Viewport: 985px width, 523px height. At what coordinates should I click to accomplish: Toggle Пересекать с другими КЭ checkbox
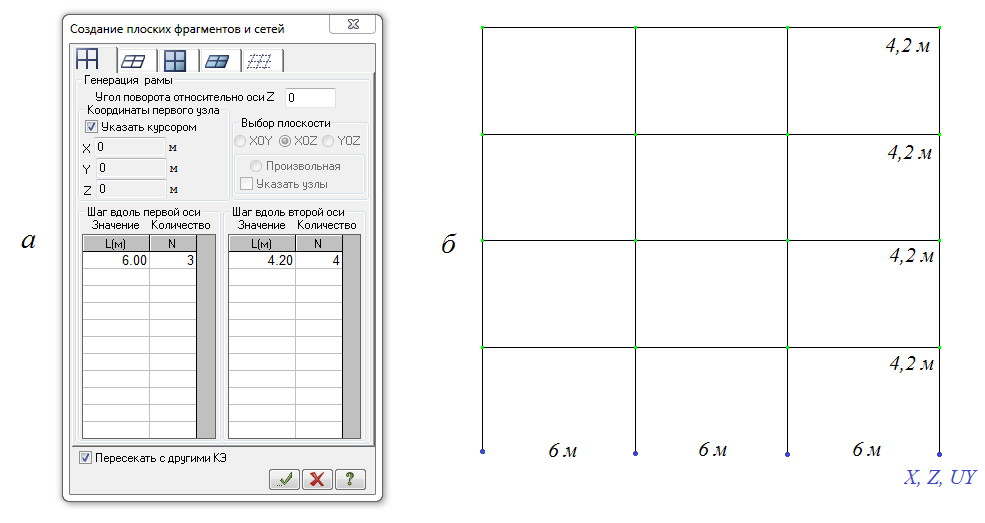coord(85,458)
